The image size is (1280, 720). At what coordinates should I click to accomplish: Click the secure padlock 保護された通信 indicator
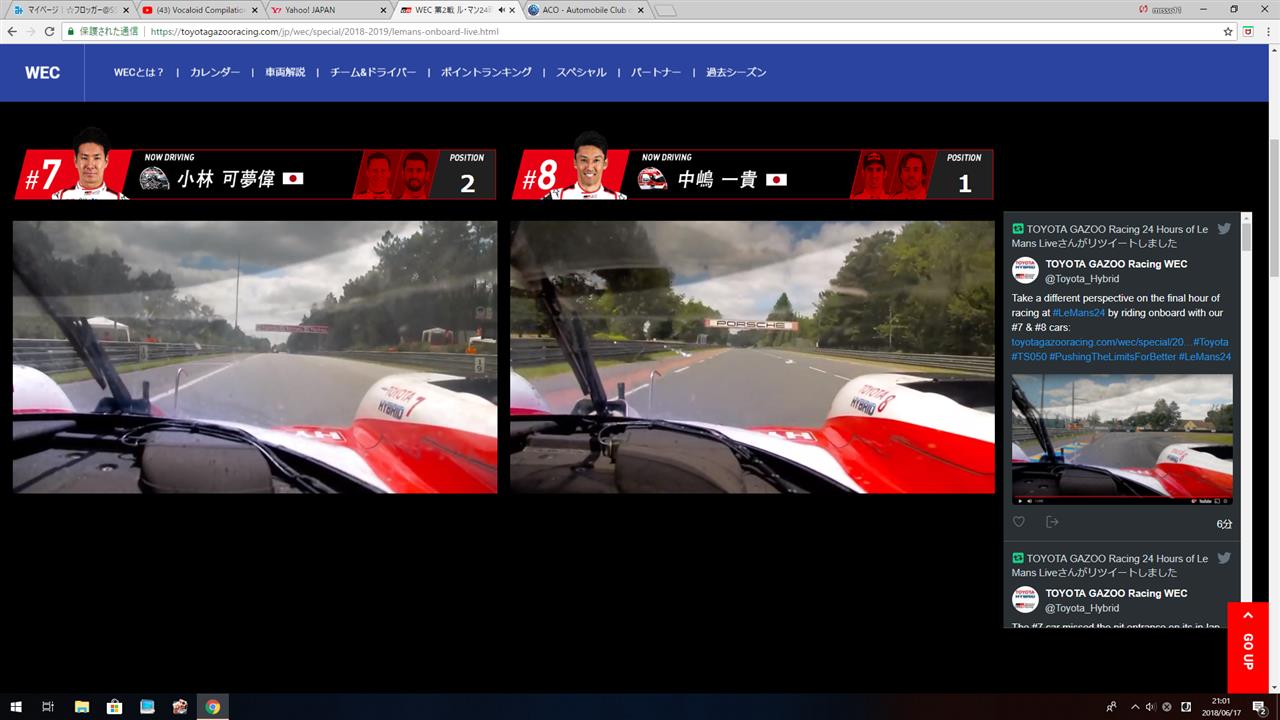point(103,31)
